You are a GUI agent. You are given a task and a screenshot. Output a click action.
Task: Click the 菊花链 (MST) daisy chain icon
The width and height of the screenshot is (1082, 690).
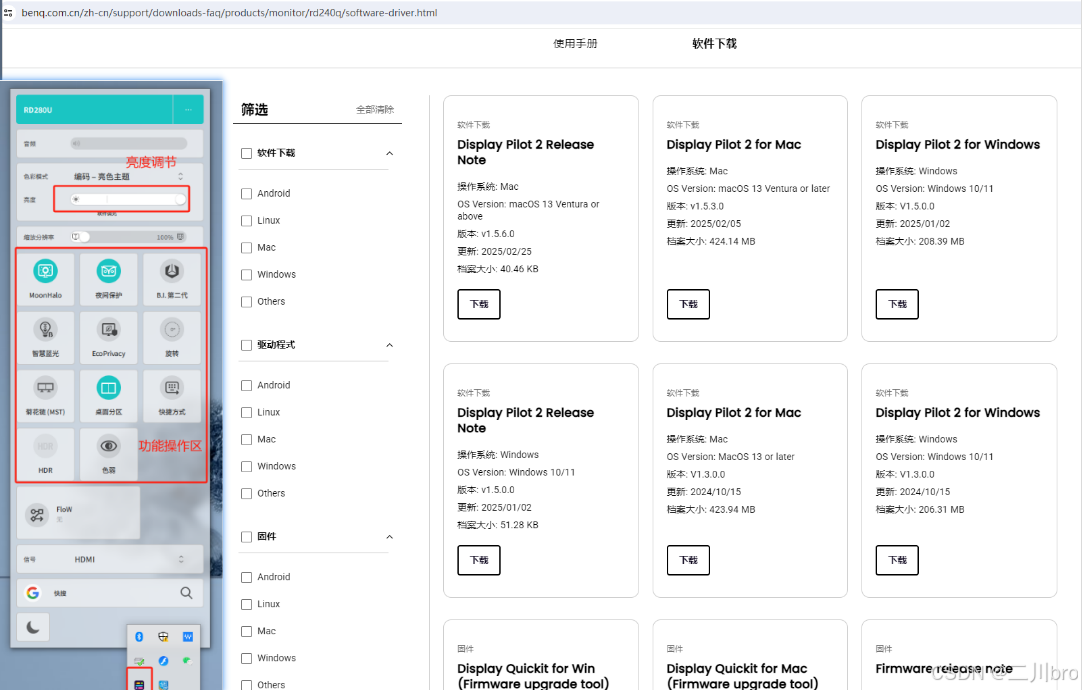click(x=46, y=388)
